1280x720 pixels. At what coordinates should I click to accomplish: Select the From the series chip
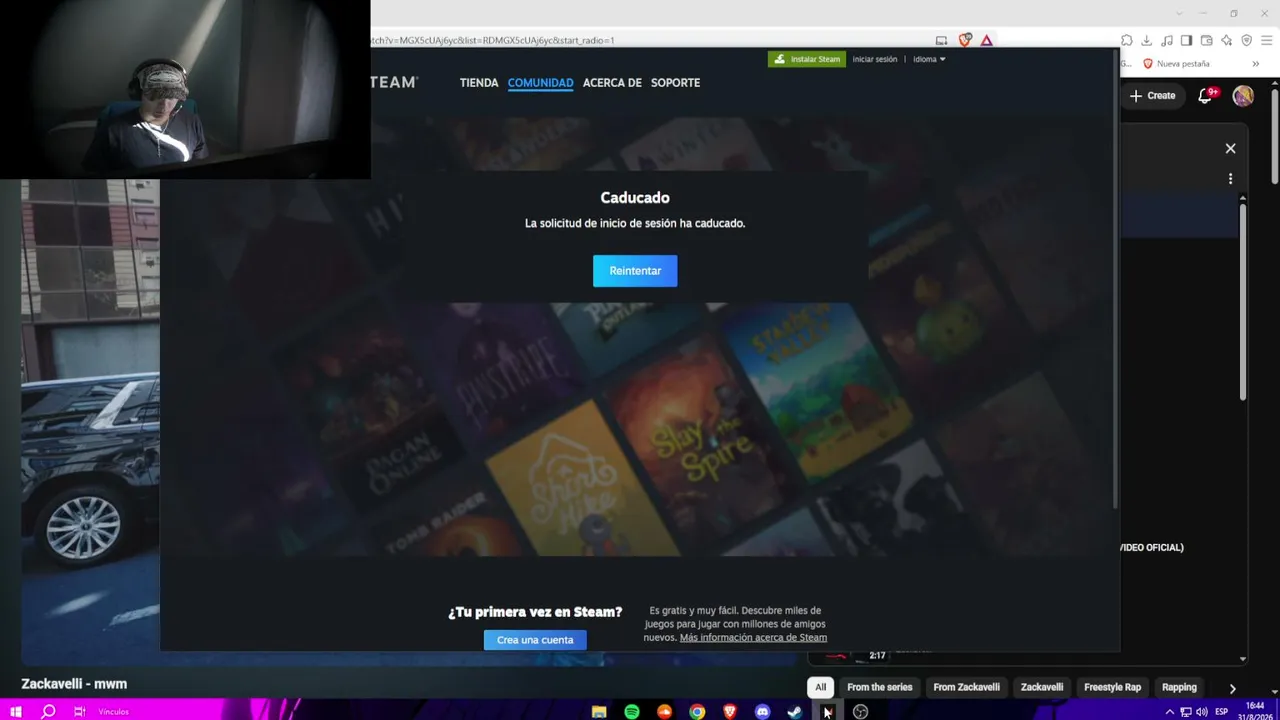[880, 687]
